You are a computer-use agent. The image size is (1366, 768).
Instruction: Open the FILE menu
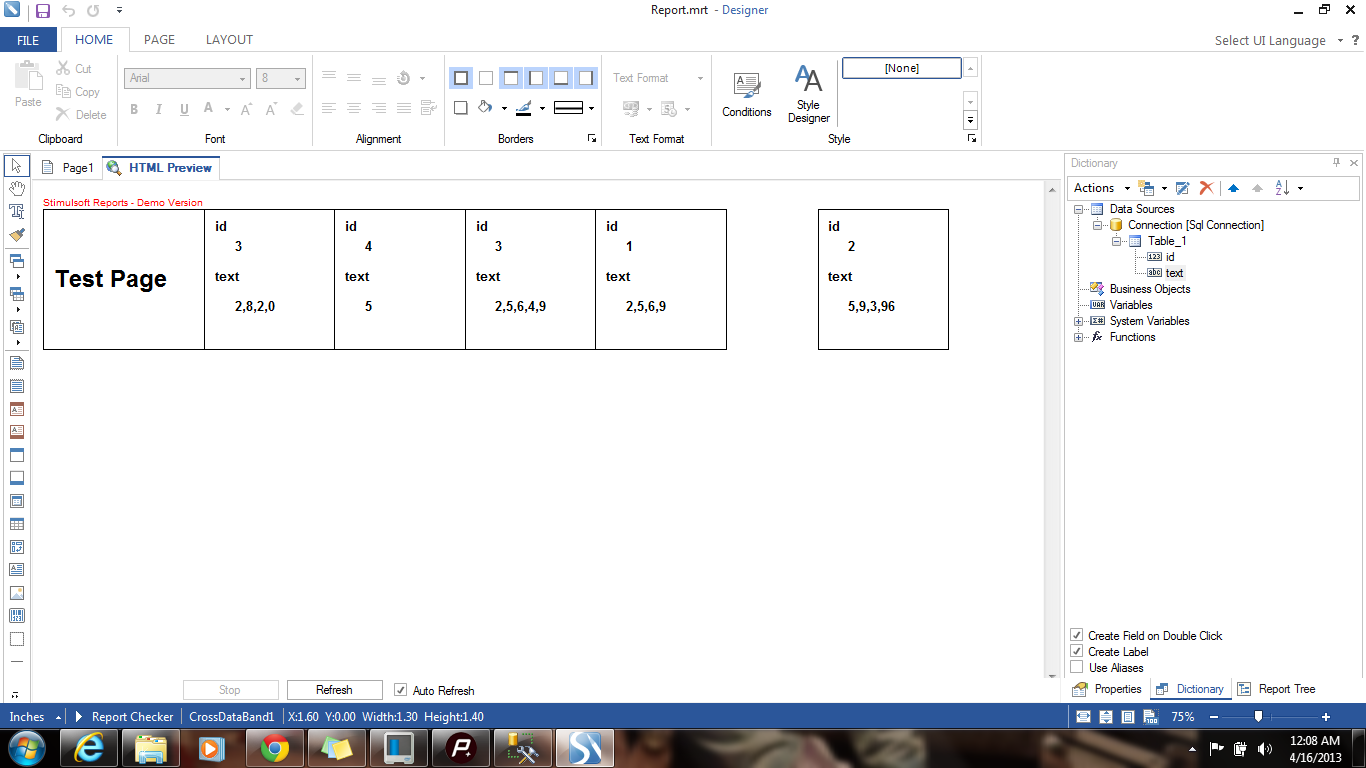click(28, 40)
